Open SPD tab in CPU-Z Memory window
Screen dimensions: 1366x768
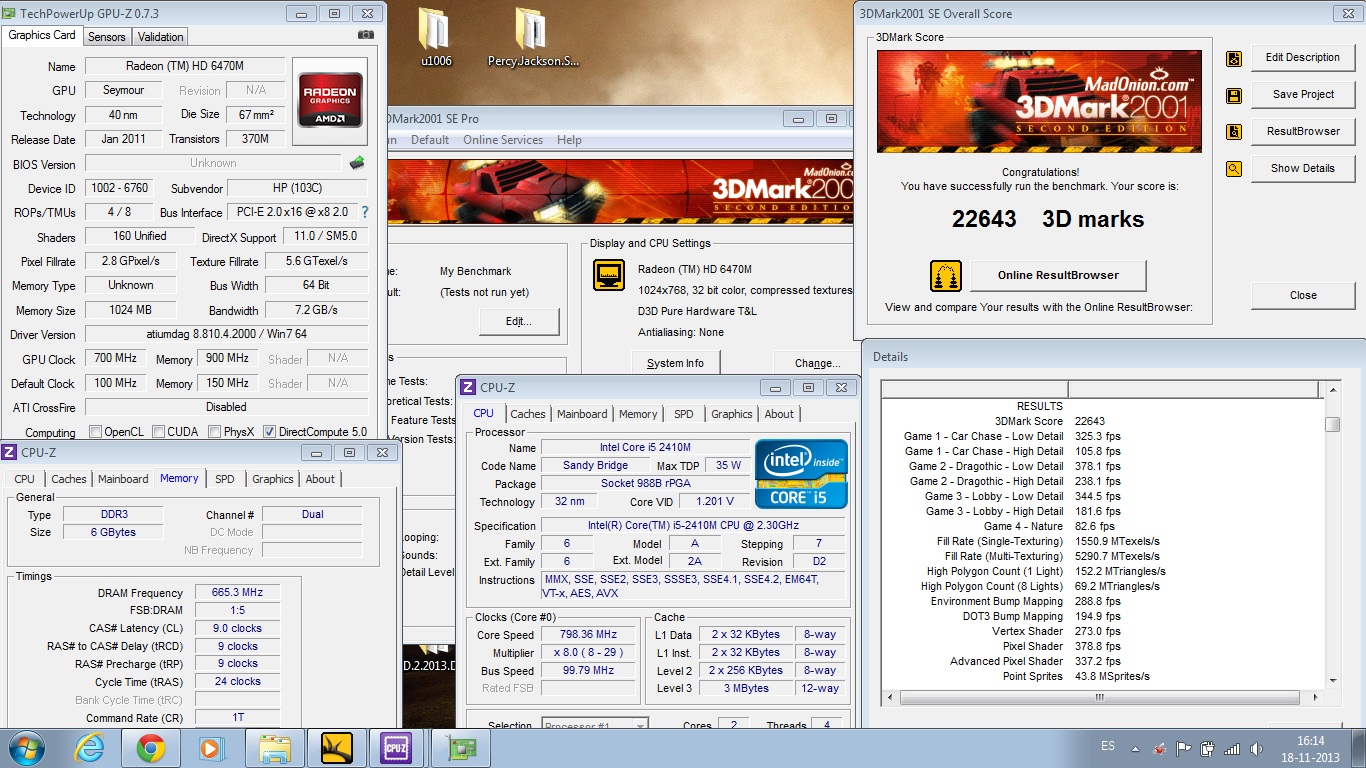pyautogui.click(x=225, y=479)
